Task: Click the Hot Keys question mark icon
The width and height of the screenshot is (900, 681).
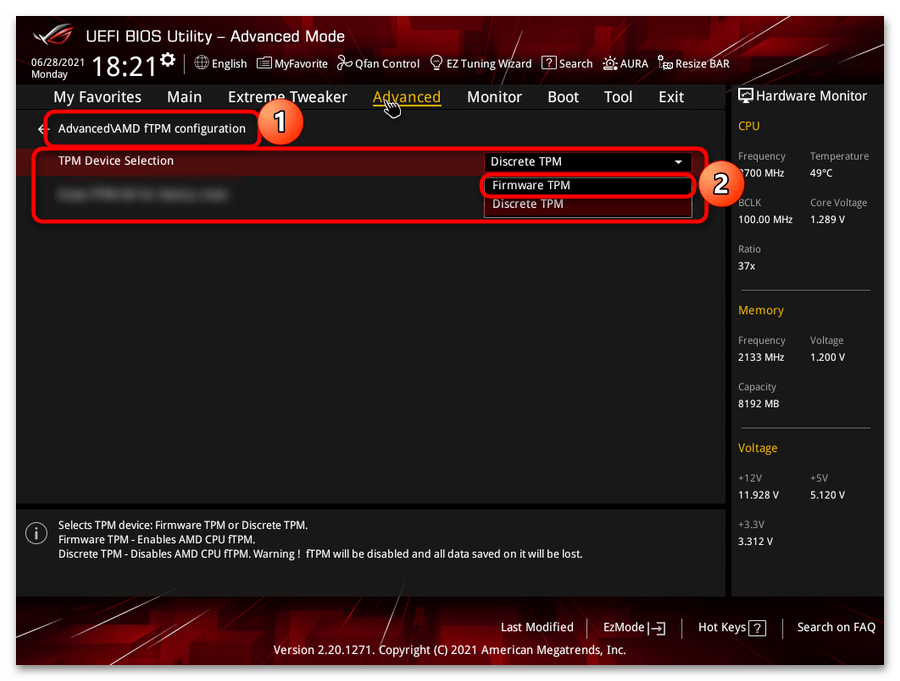Action: coord(757,629)
